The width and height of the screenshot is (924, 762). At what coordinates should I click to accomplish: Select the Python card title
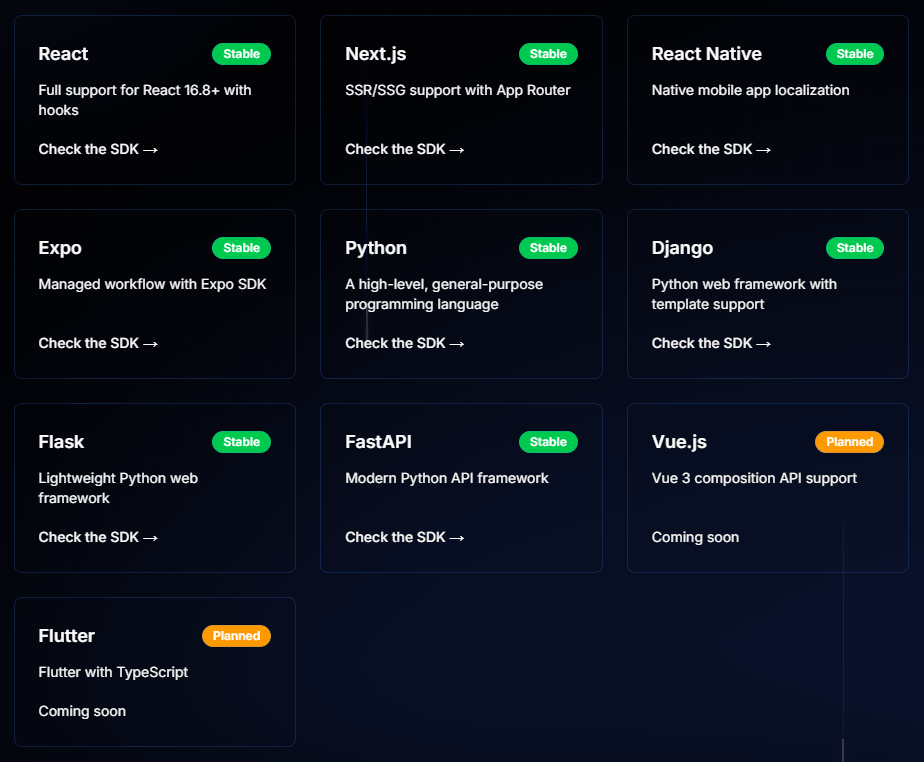point(376,248)
